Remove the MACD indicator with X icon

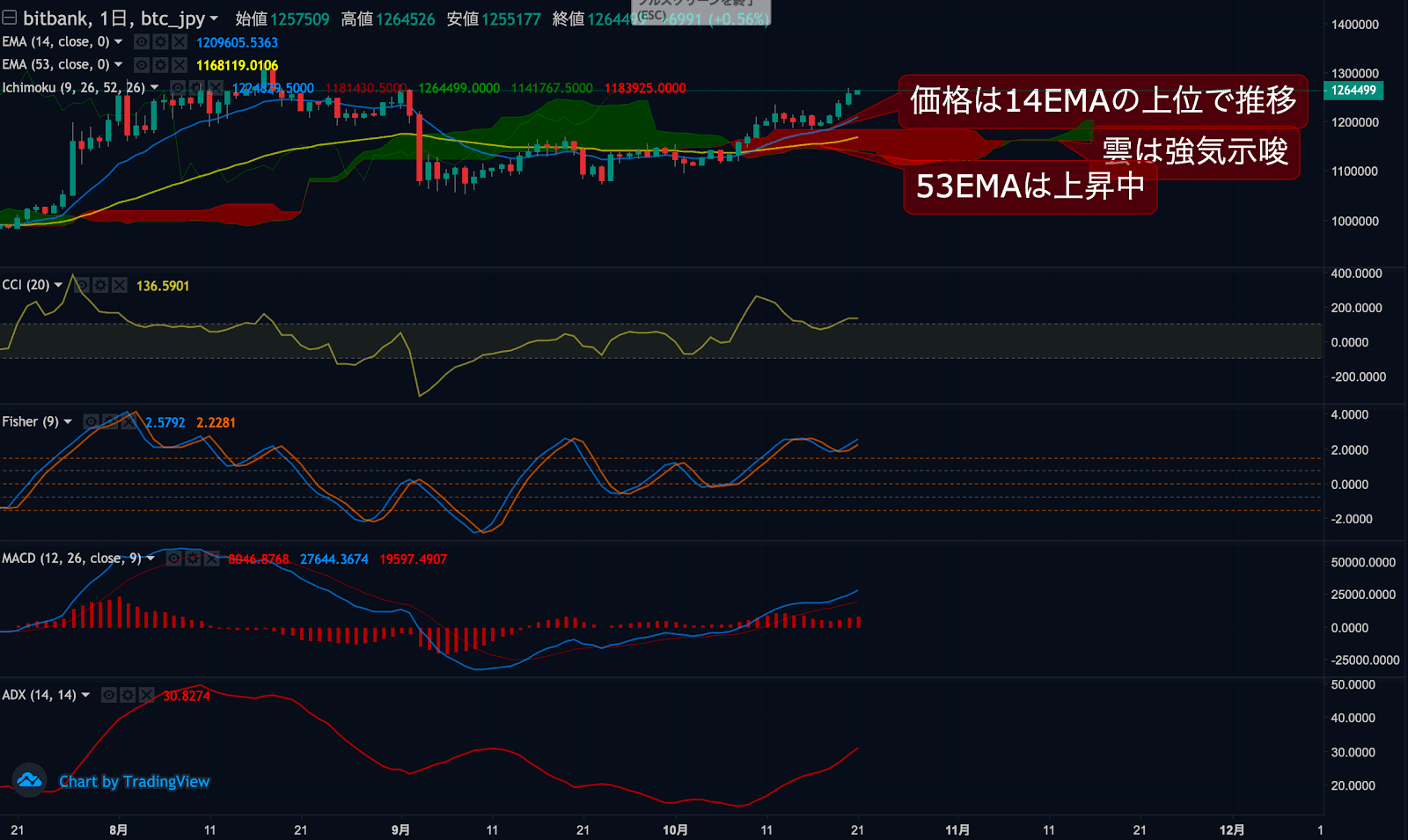point(212,559)
